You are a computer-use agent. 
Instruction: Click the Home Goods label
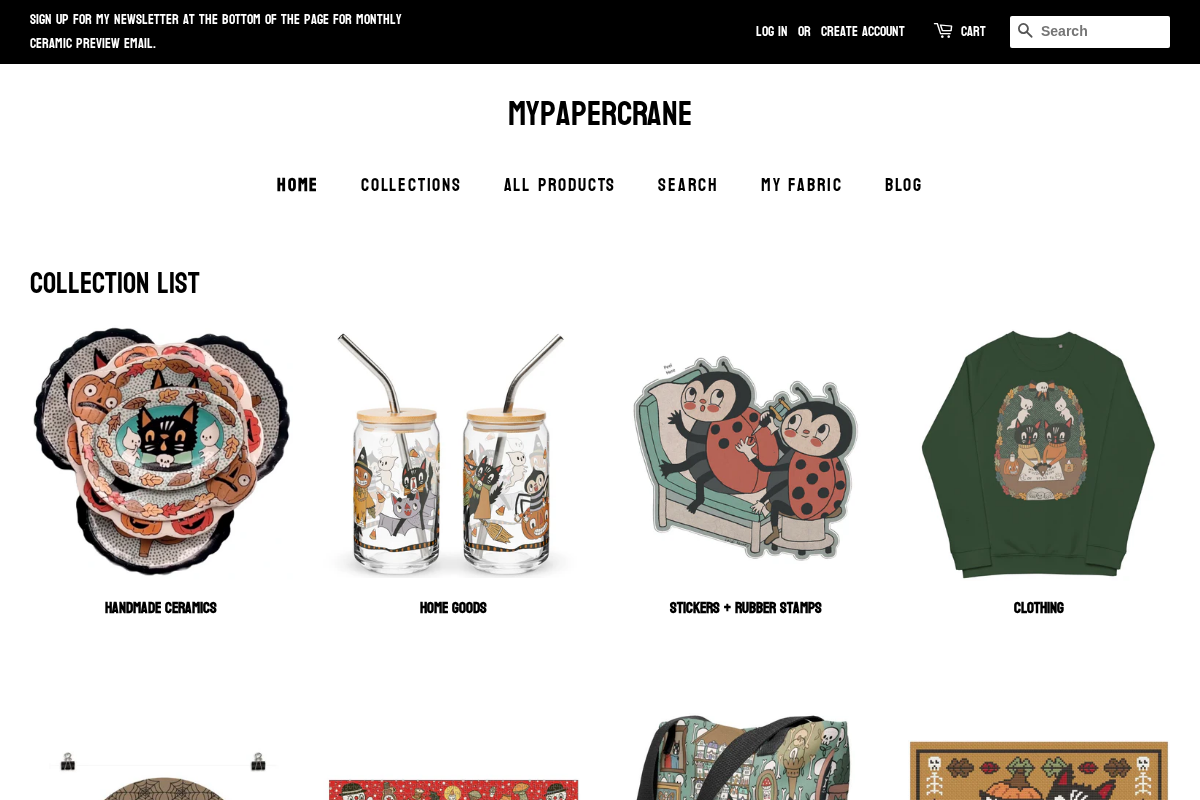click(x=453, y=608)
